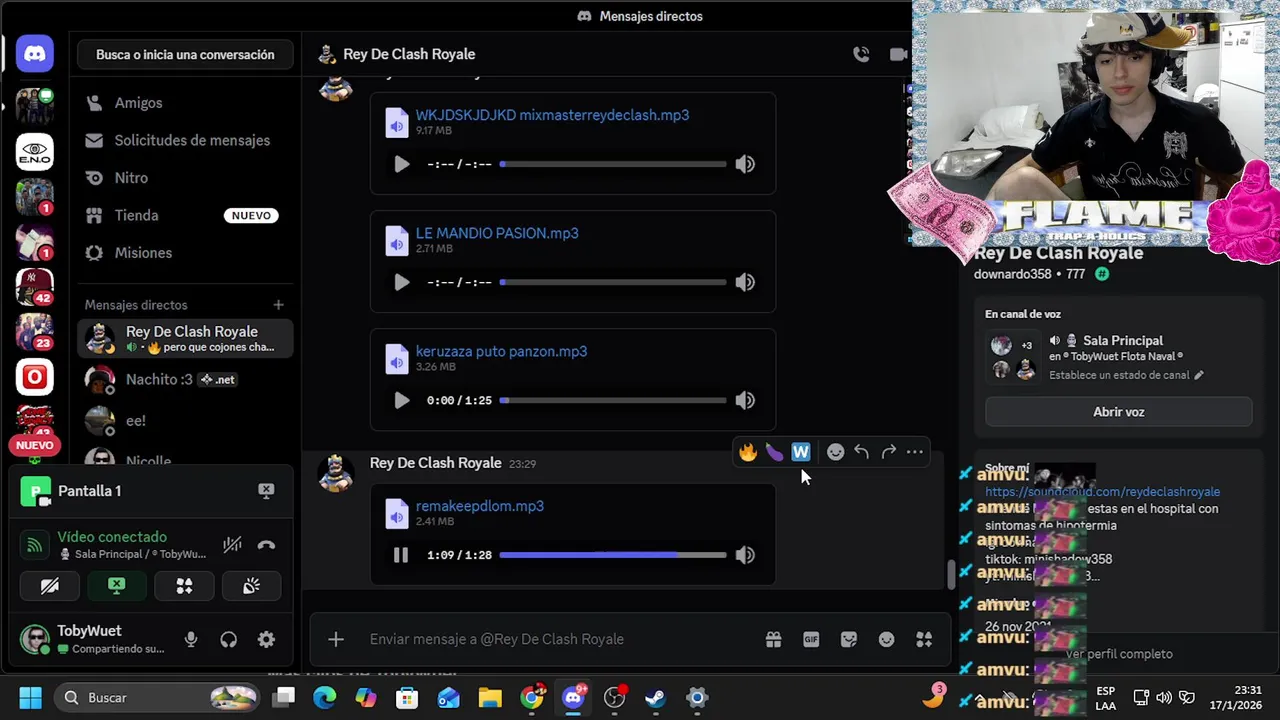
Task: Open the GIF picker
Action: click(x=811, y=639)
